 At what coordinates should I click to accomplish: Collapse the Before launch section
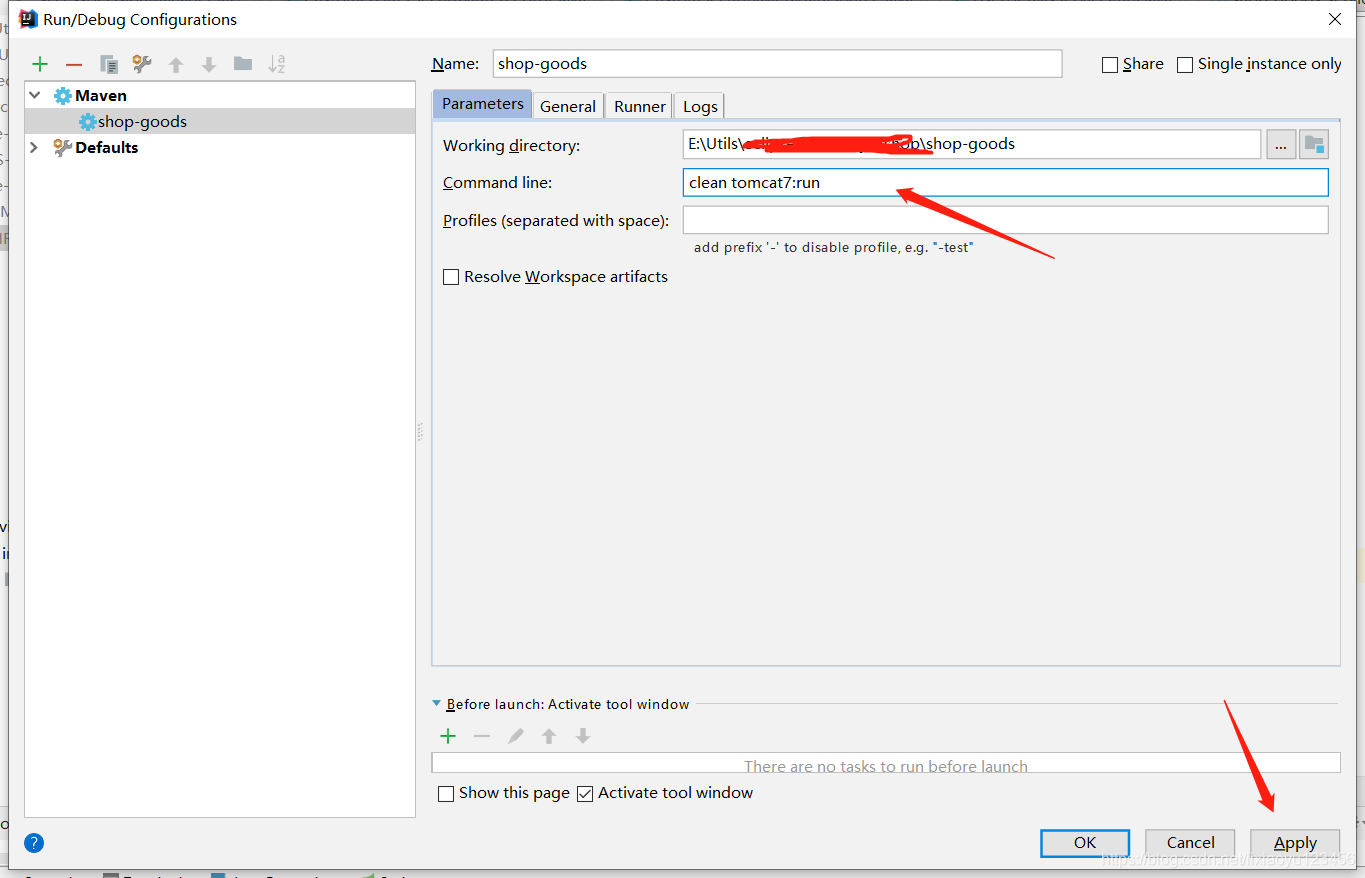(436, 704)
